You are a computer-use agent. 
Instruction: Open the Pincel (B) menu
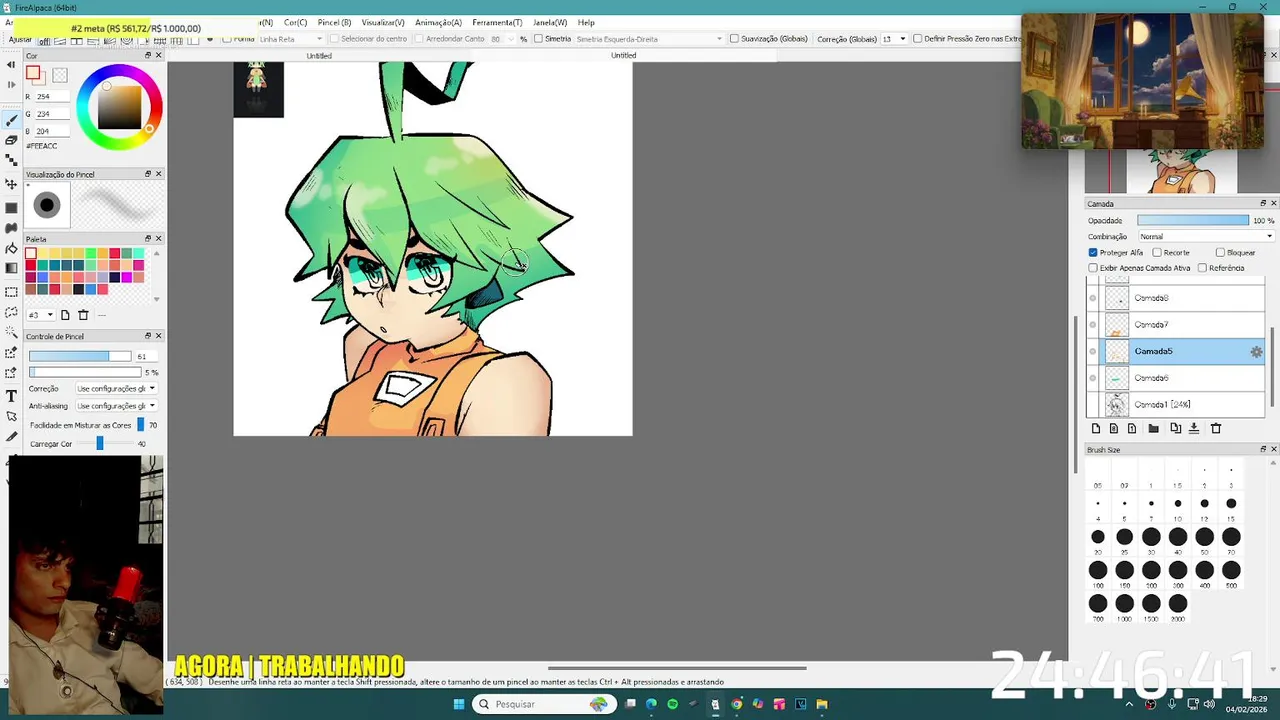point(334,22)
